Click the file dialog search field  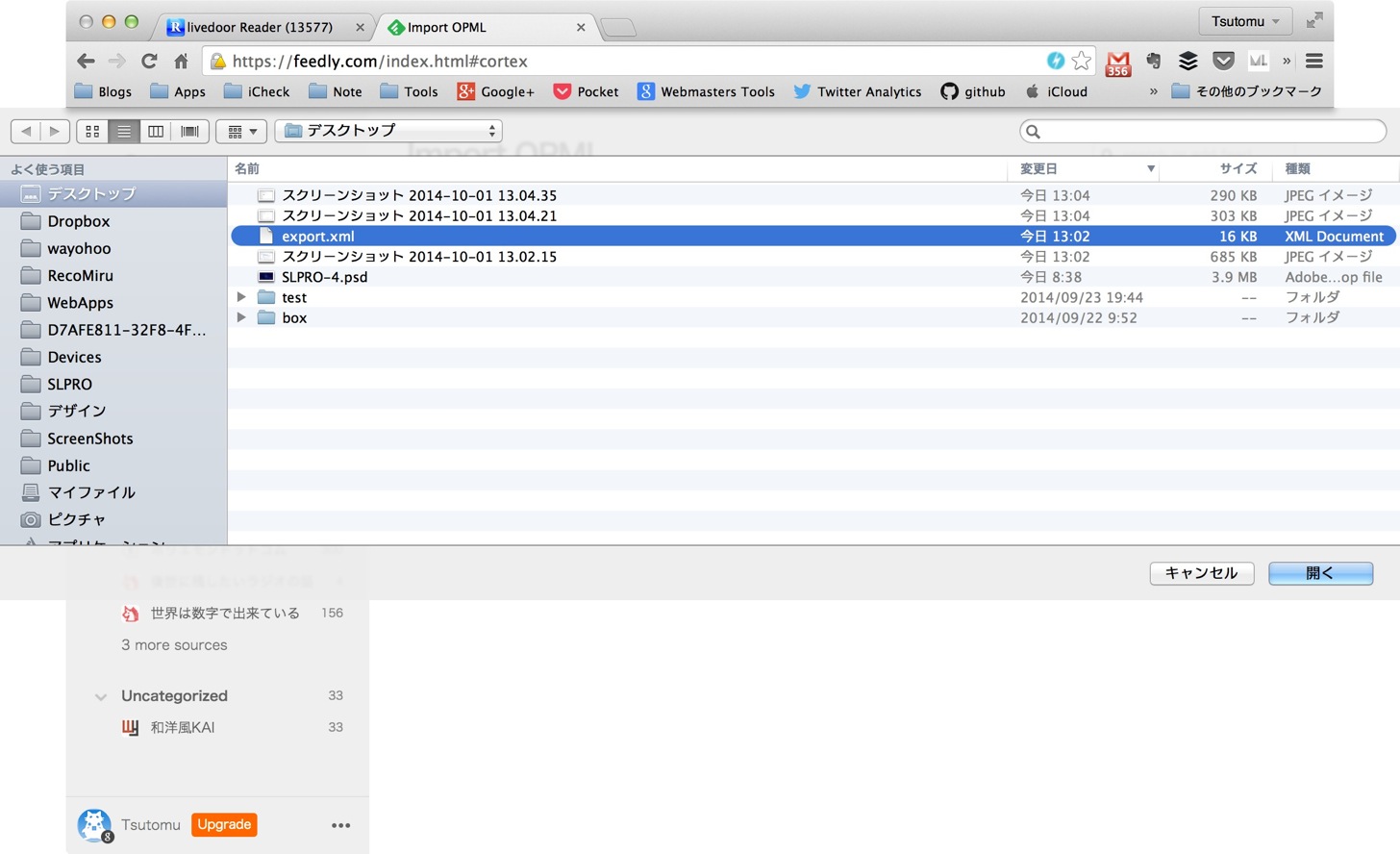tap(1203, 131)
